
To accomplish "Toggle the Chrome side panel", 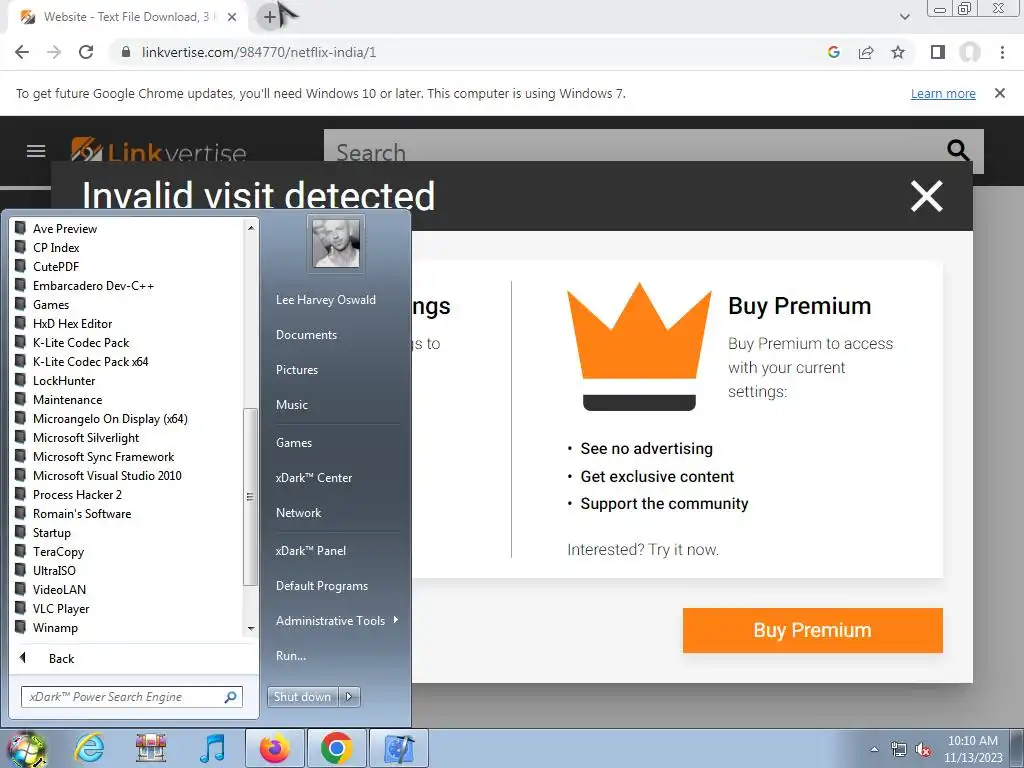I will click(x=938, y=52).
